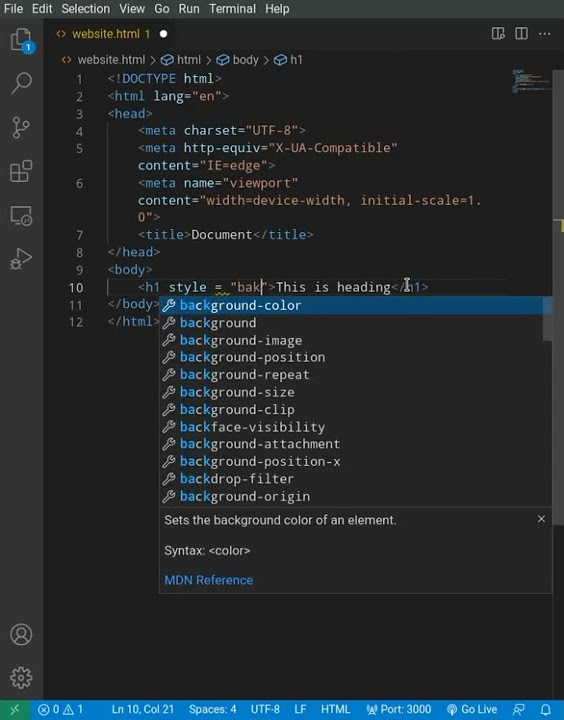Select the background-clip suggestion
The height and width of the screenshot is (720, 564).
(x=351, y=410)
